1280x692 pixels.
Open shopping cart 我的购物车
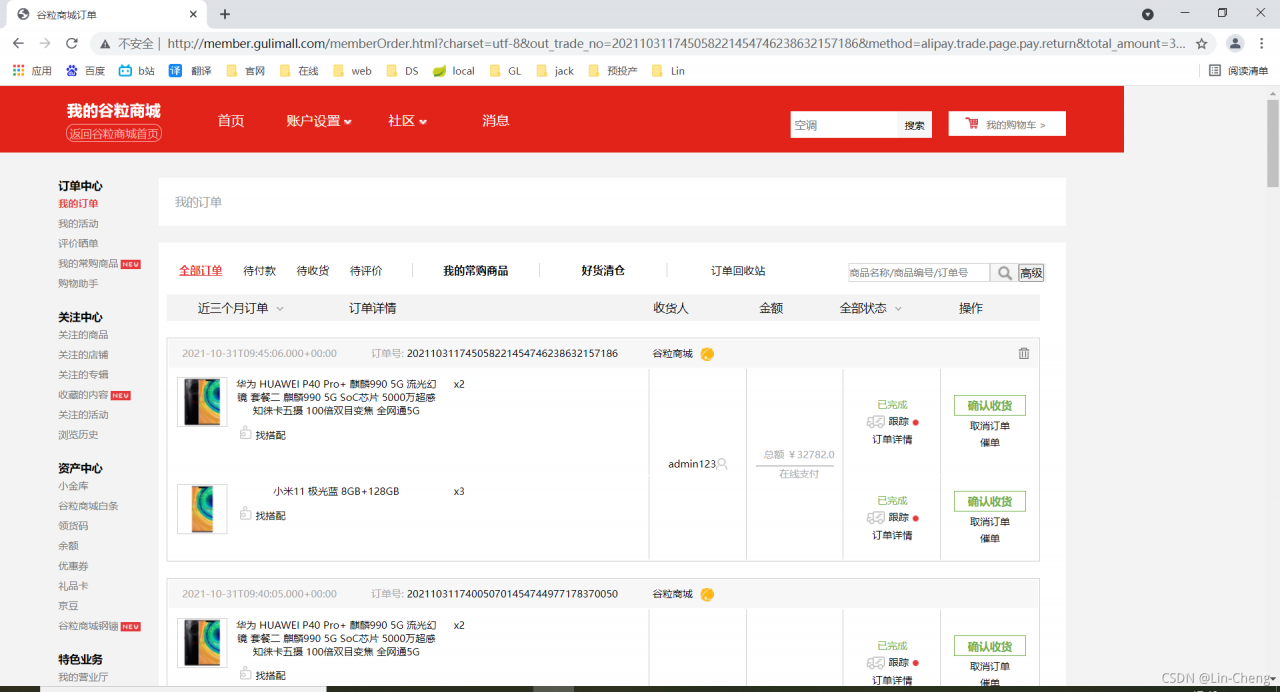click(1007, 124)
